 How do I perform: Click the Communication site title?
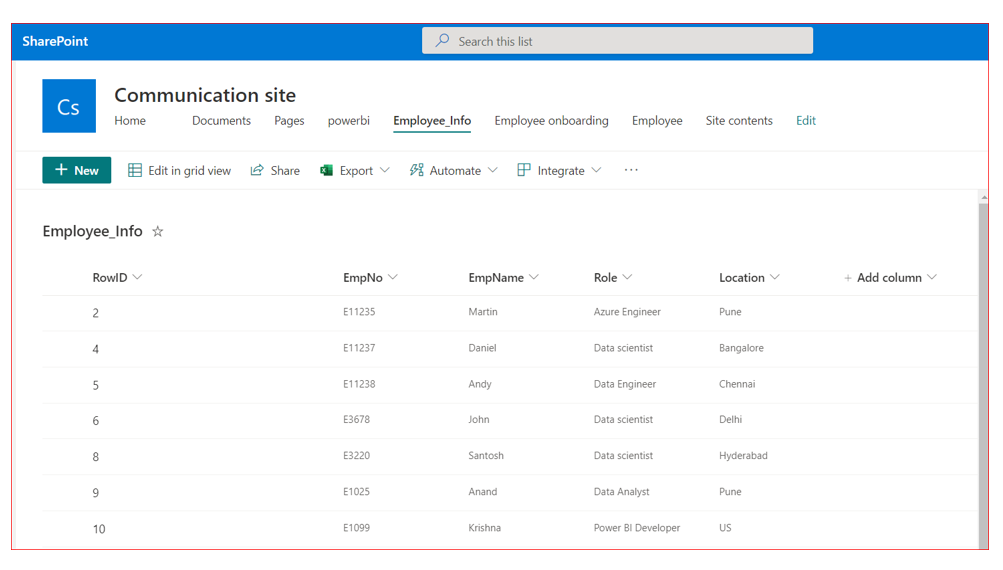point(205,95)
